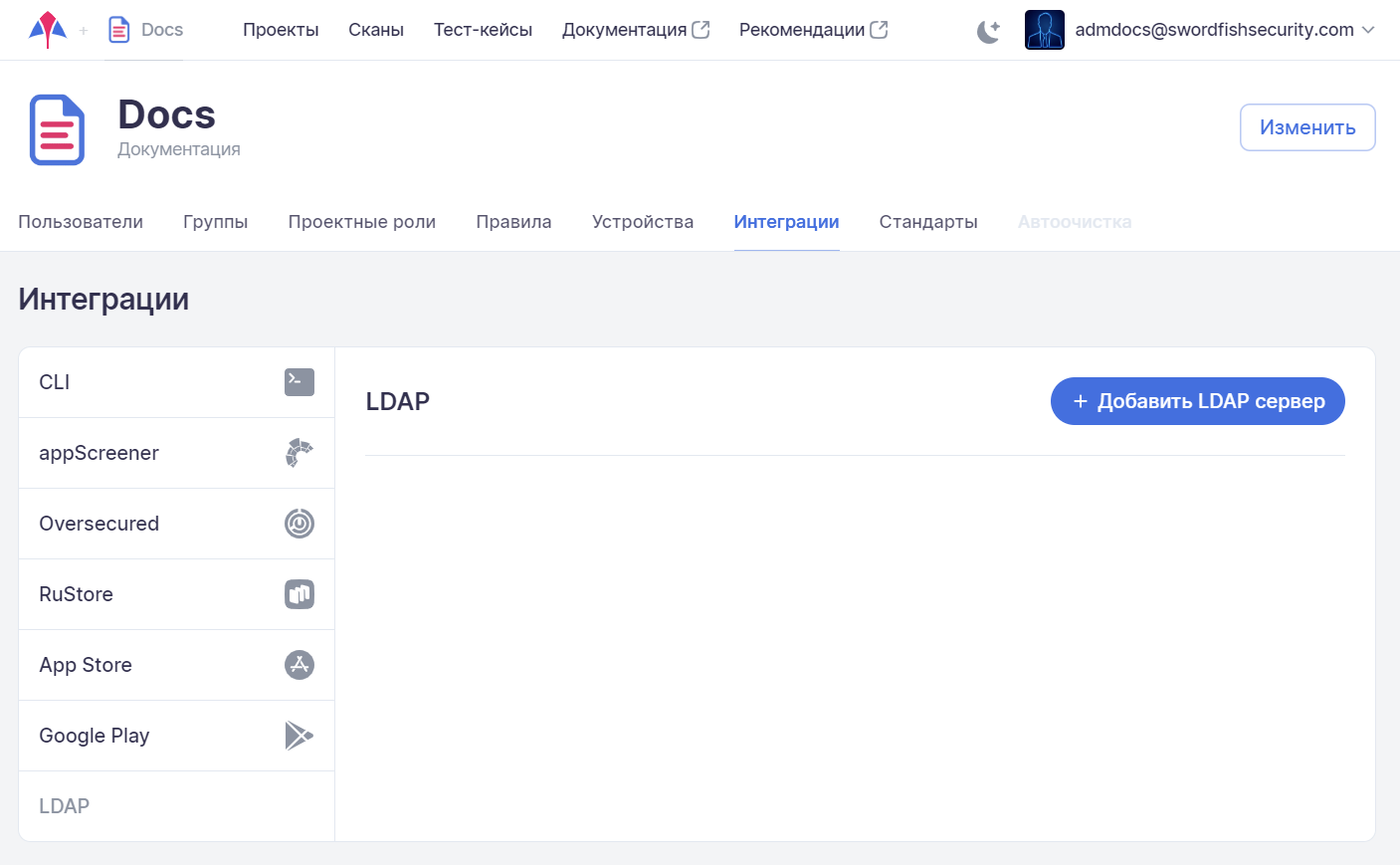Click the appScreener integration icon

click(299, 453)
